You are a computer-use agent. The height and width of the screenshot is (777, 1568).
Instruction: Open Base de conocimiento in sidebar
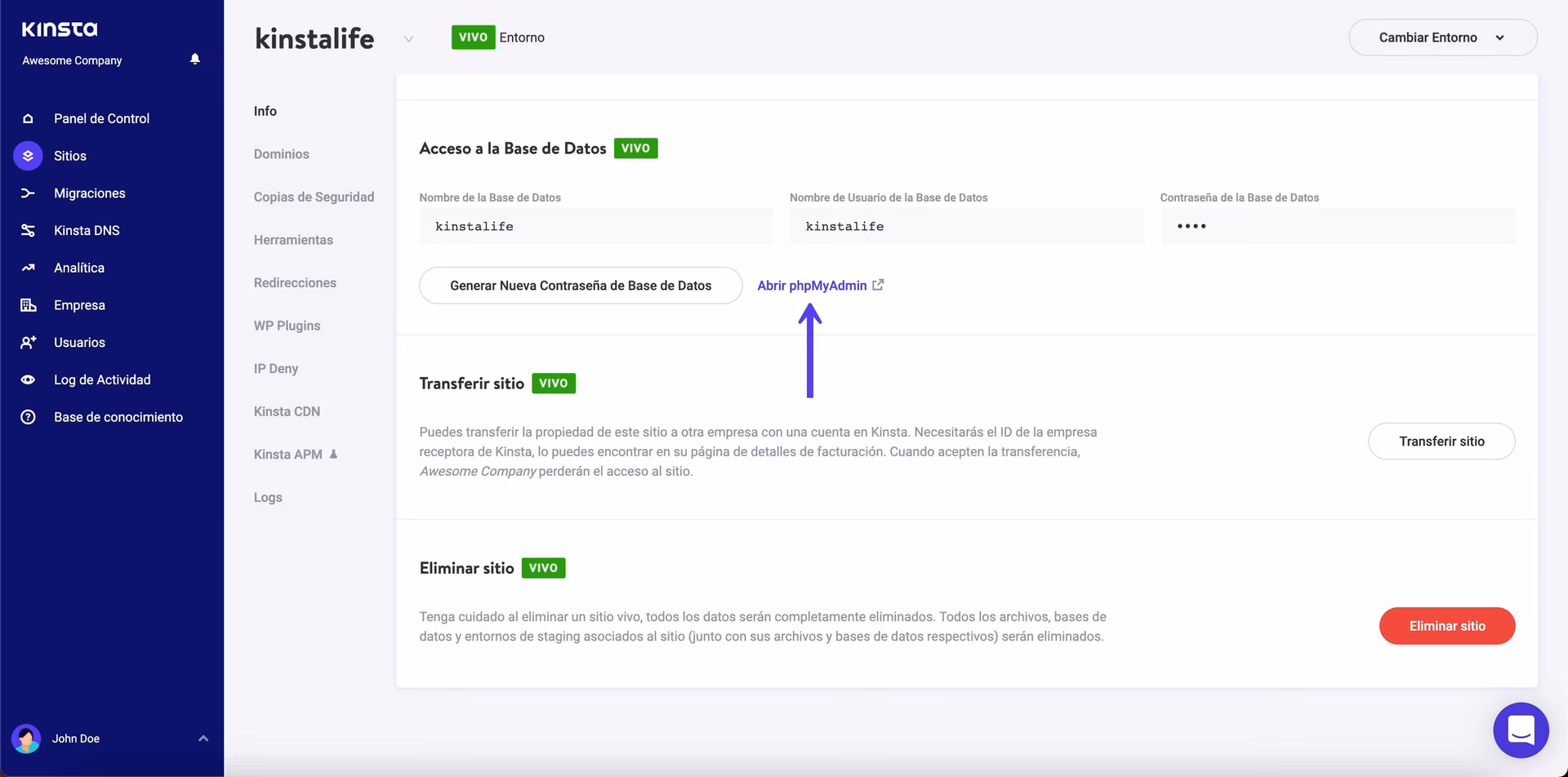[x=118, y=417]
